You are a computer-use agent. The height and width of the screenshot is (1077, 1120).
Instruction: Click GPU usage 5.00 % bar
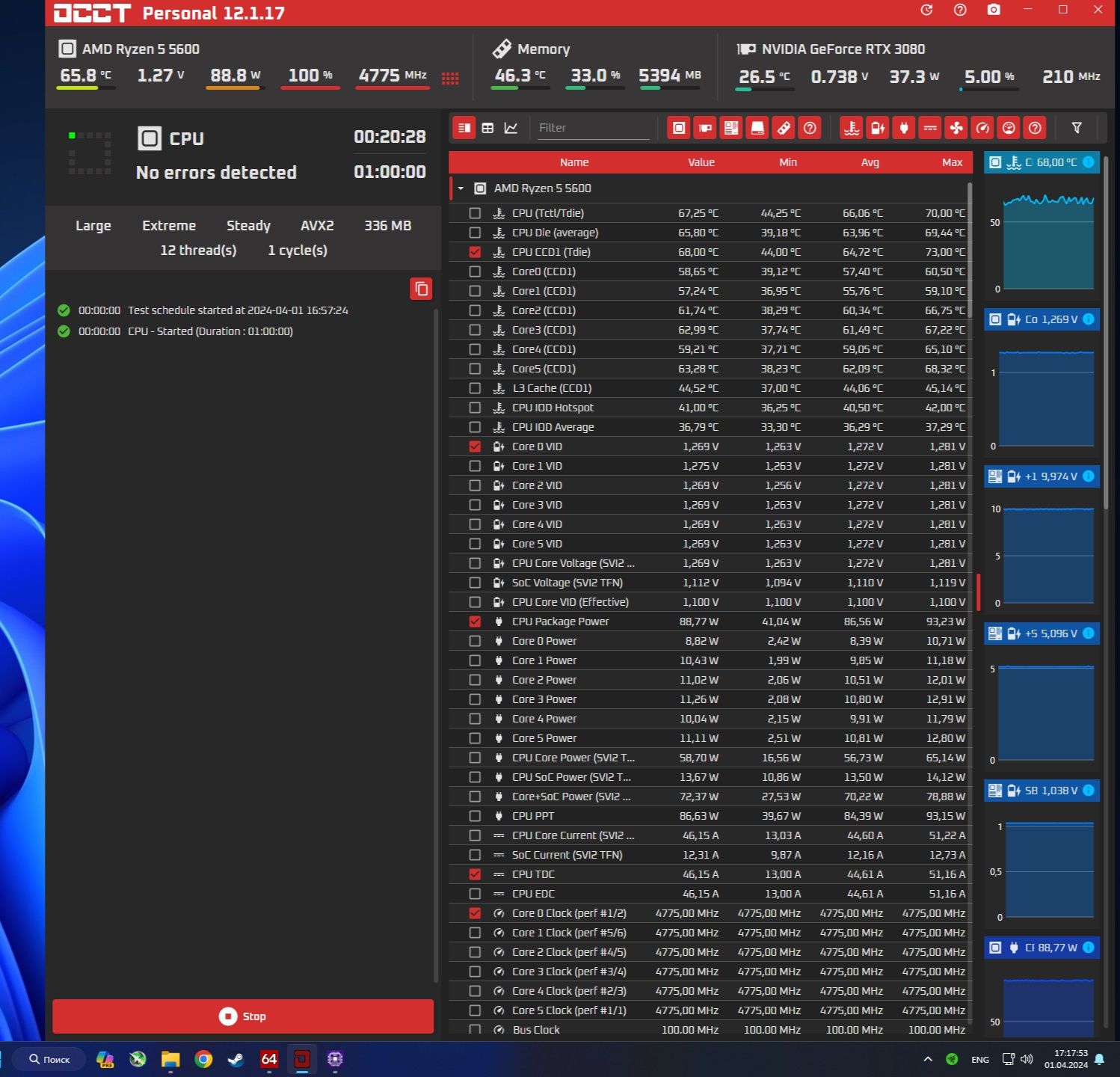point(989,89)
